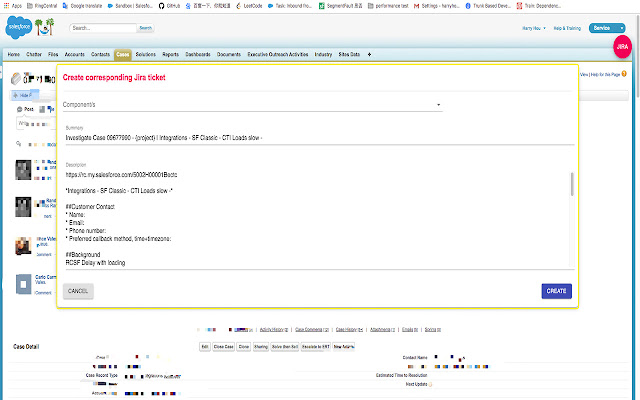This screenshot has height=400, width=640.
Task: Open the RingCentral bookmark folder
Action: (x=42, y=6)
